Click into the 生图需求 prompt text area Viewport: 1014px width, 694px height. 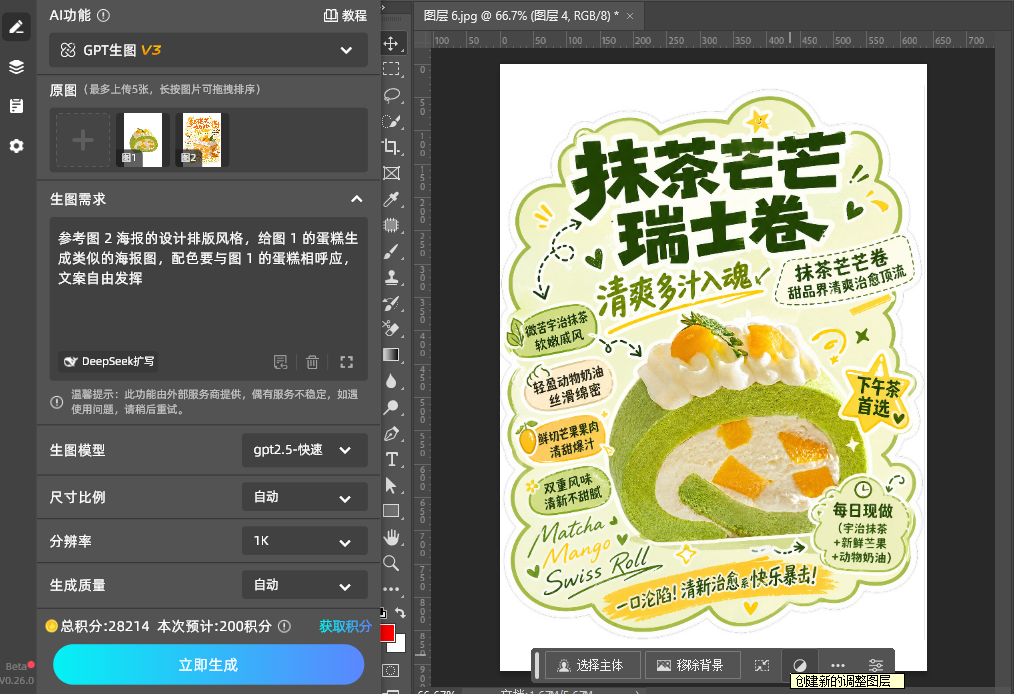click(208, 285)
